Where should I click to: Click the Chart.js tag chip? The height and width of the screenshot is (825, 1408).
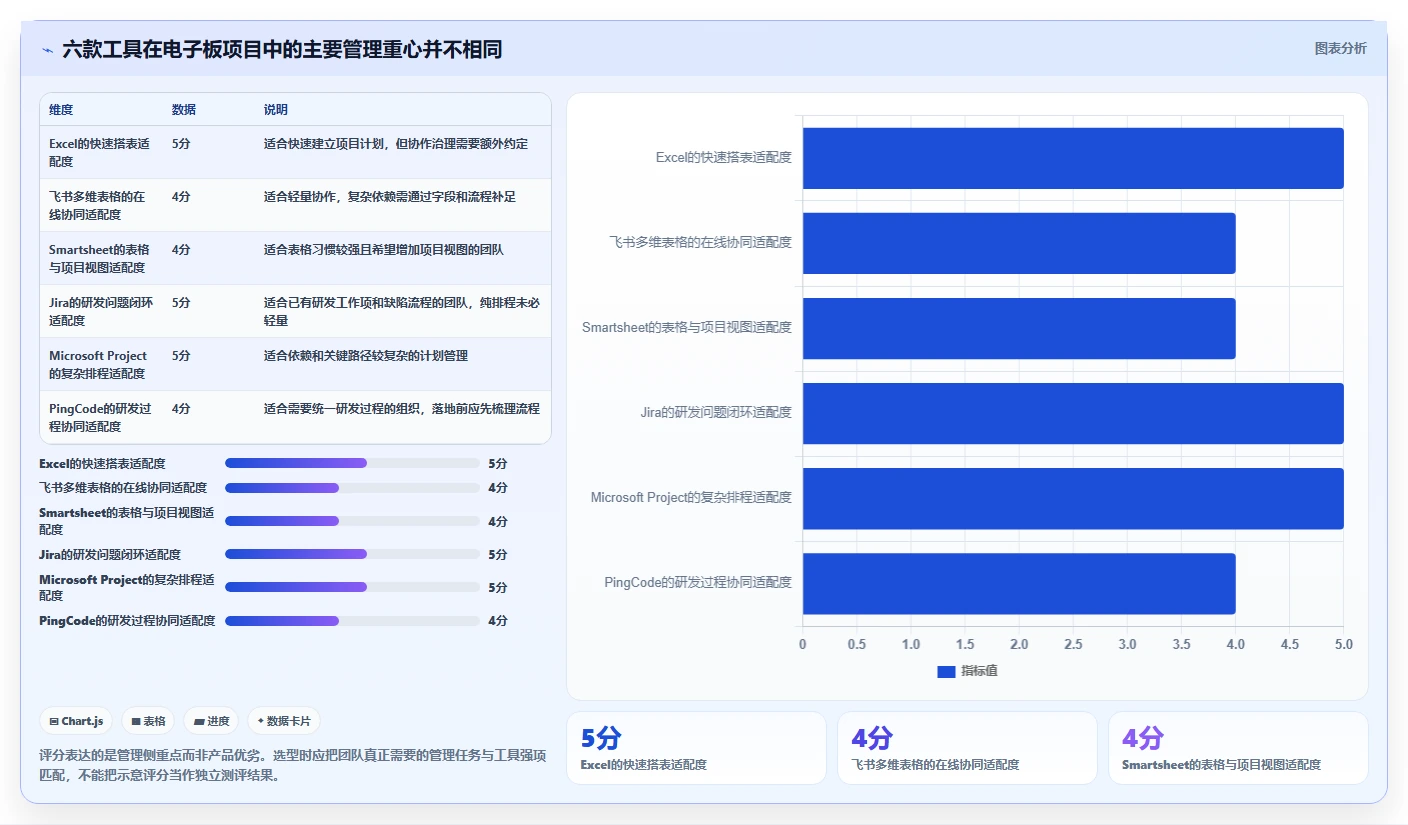(x=76, y=721)
